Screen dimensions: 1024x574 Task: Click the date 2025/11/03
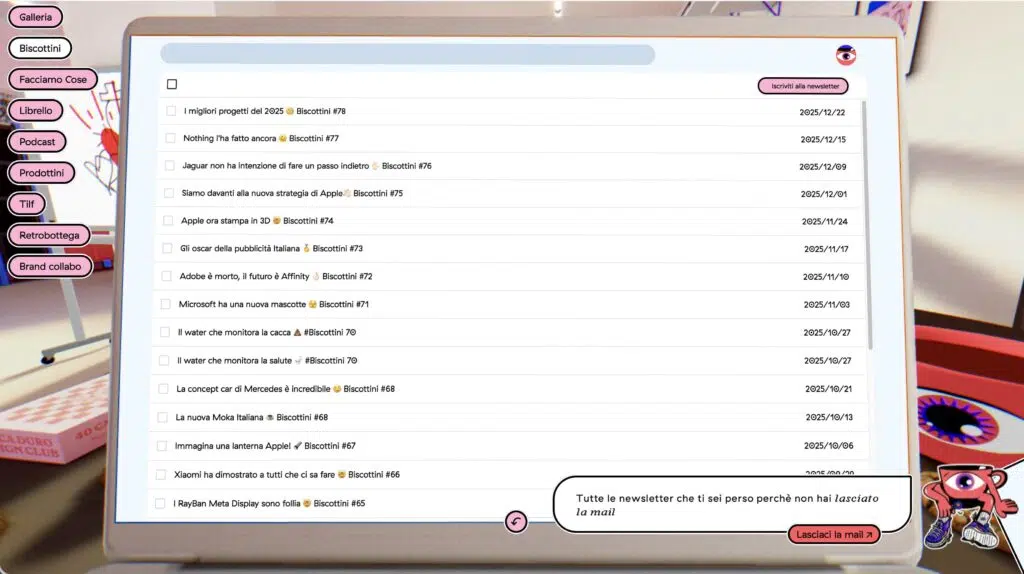click(827, 305)
